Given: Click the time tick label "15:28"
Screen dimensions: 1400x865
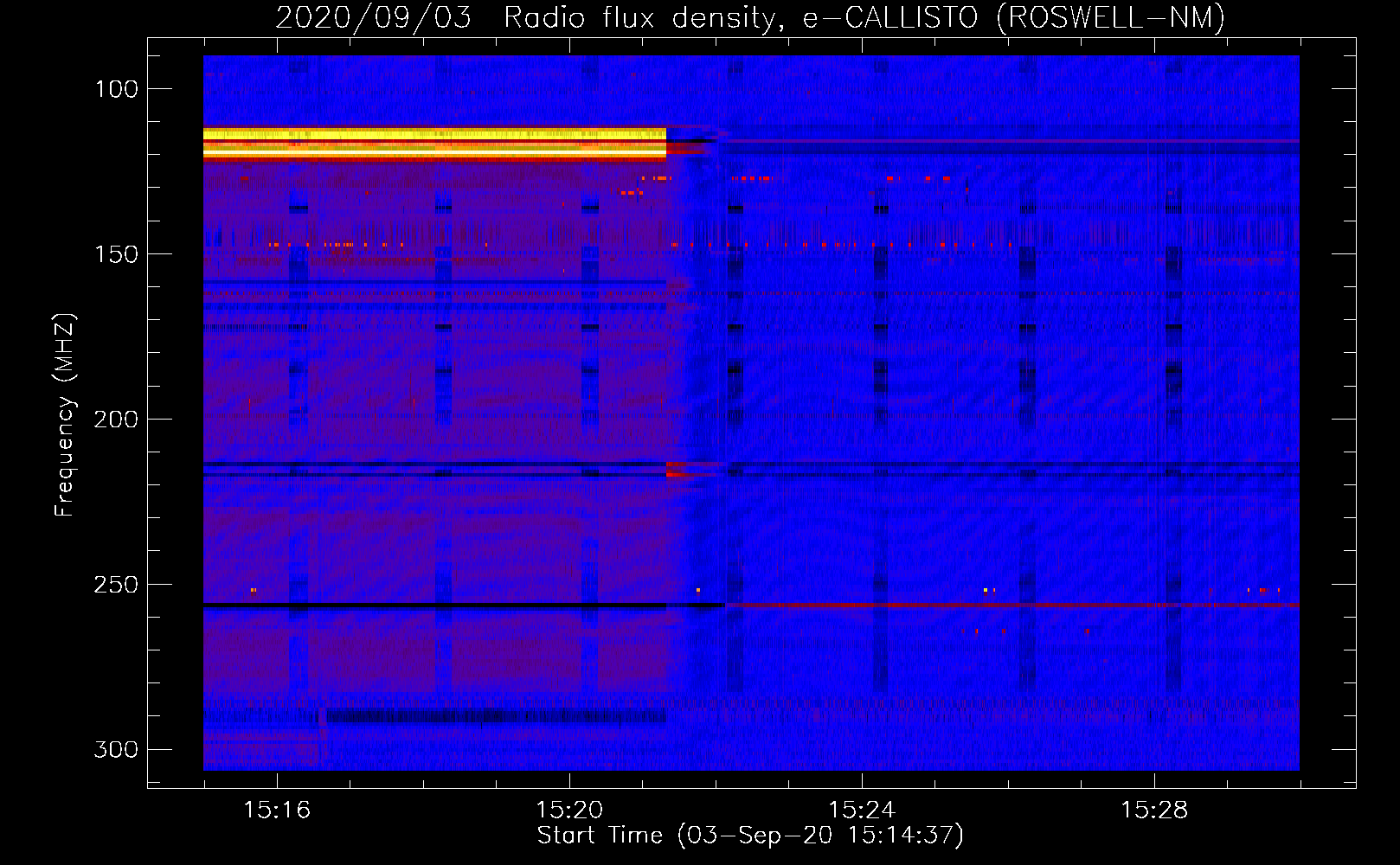Looking at the screenshot, I should click(x=1154, y=811).
